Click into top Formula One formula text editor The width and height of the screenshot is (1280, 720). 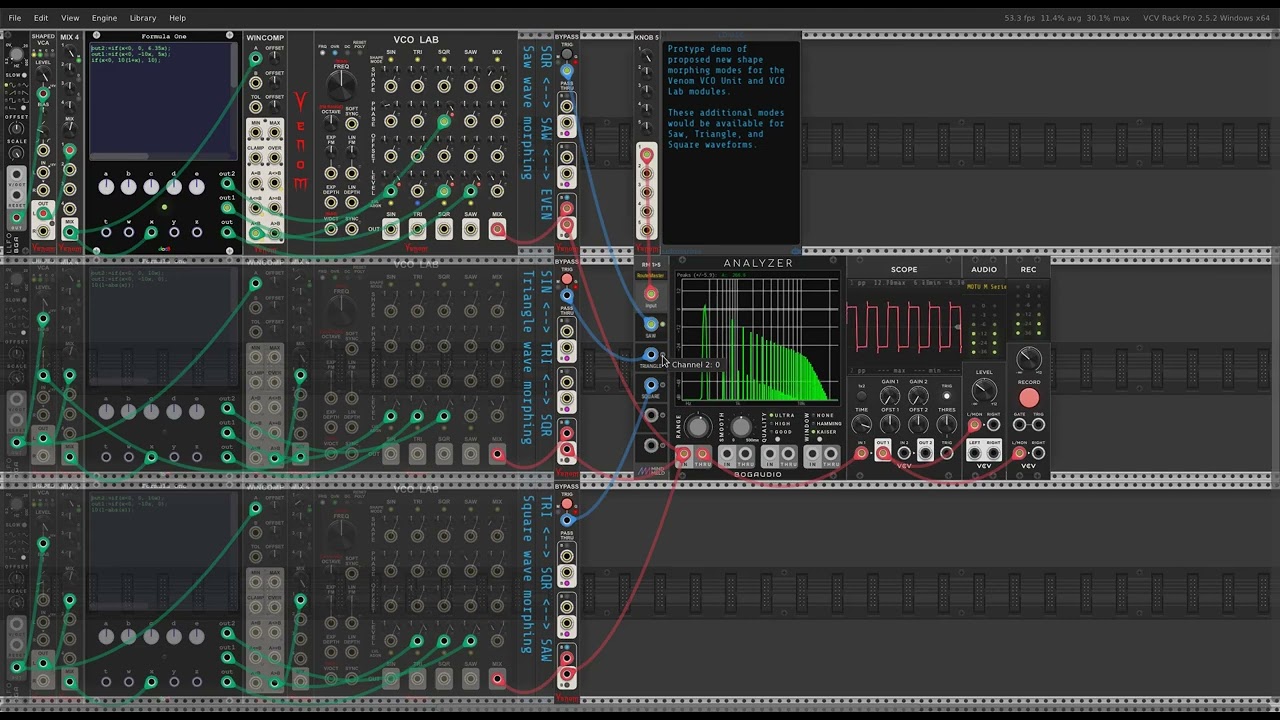(164, 101)
